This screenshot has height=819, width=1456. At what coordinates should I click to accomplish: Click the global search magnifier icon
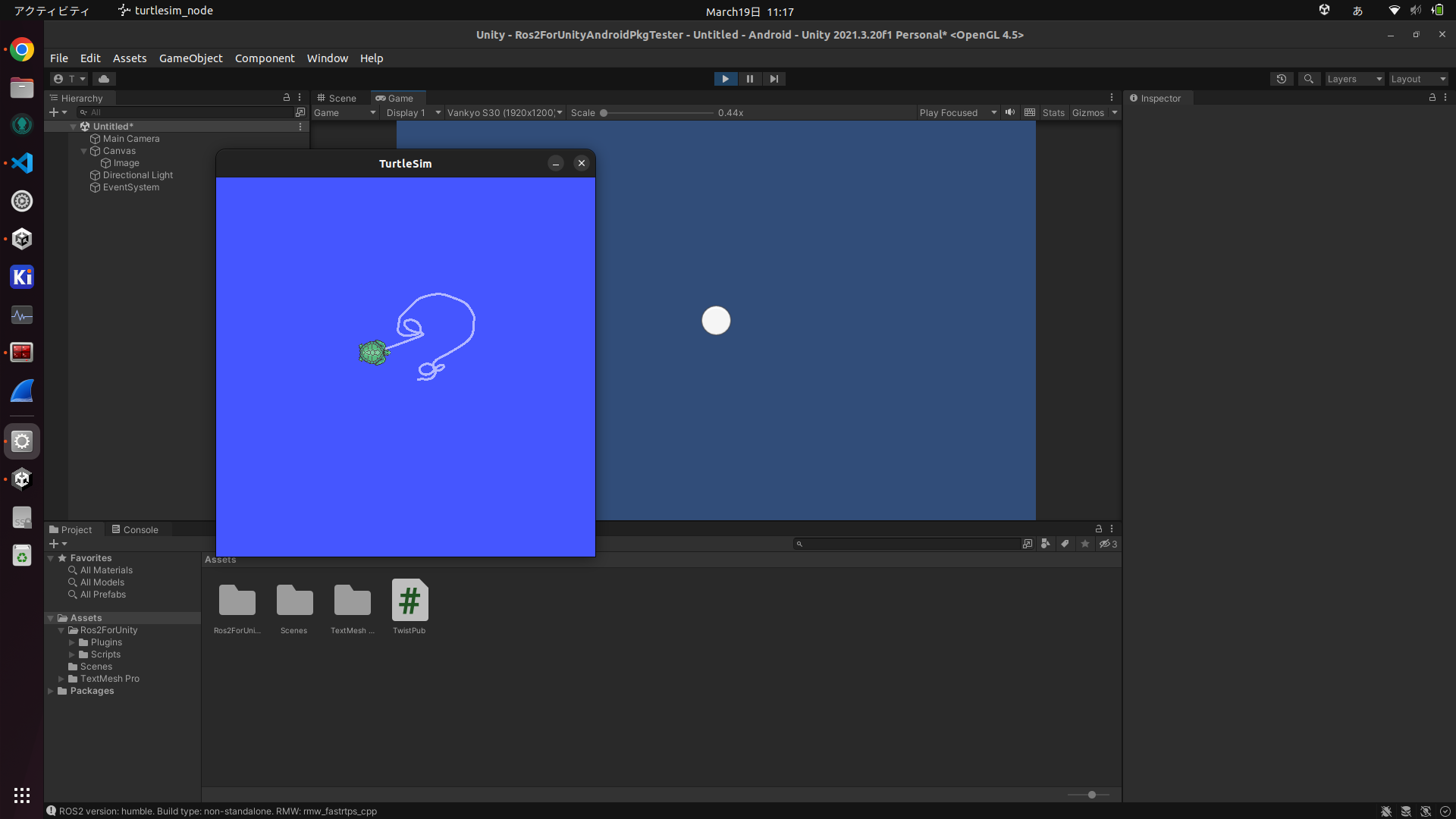tap(1308, 79)
